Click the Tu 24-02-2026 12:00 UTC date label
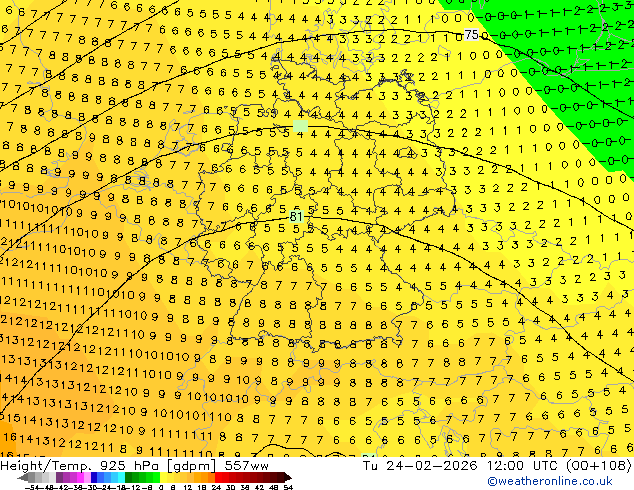Image resolution: width=634 pixels, height=490 pixels. [497, 466]
